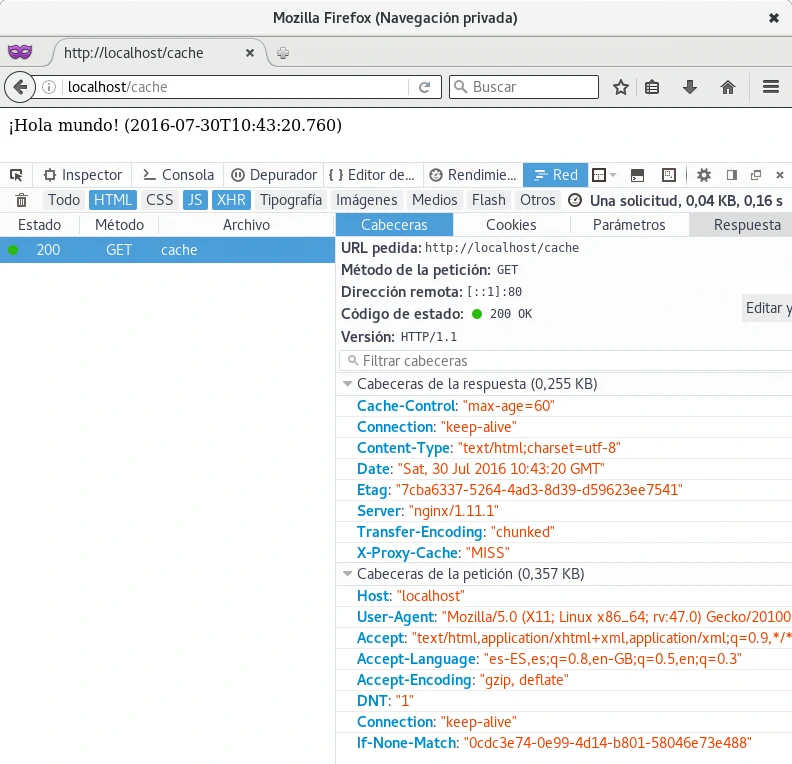The width and height of the screenshot is (792, 764).
Task: Reload the page using the refresh icon
Action: click(425, 87)
